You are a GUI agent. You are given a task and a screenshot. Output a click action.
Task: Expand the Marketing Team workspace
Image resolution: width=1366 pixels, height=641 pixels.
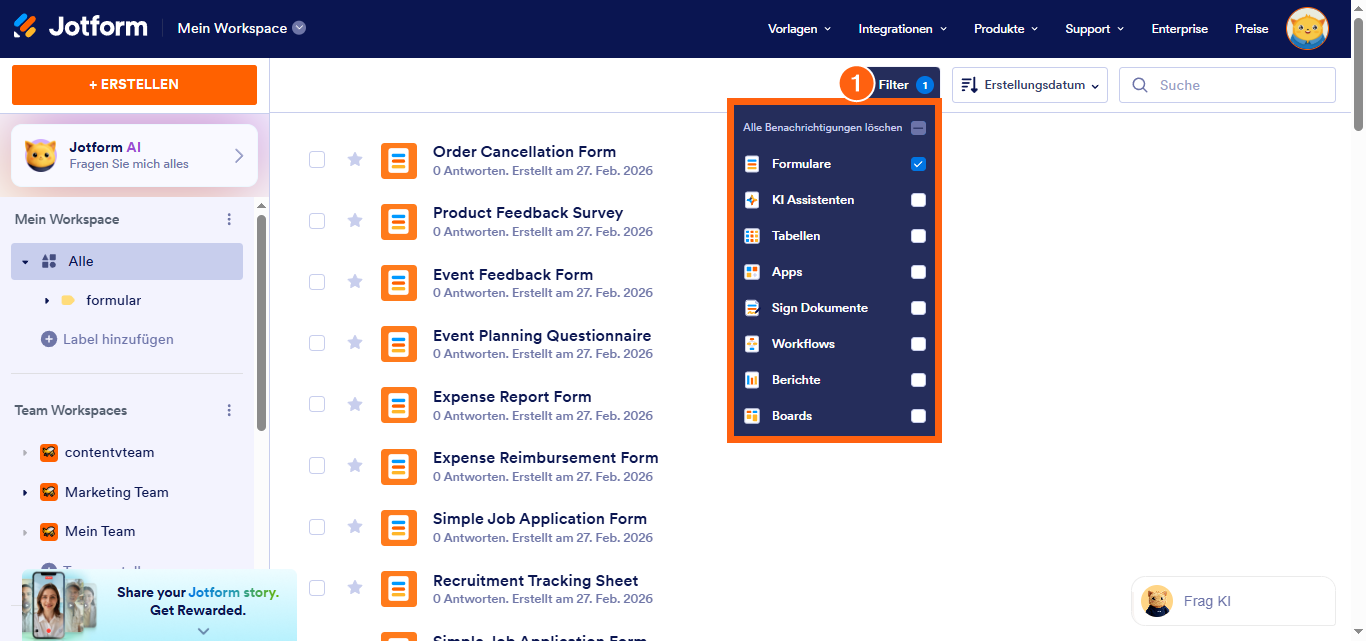pos(23,492)
